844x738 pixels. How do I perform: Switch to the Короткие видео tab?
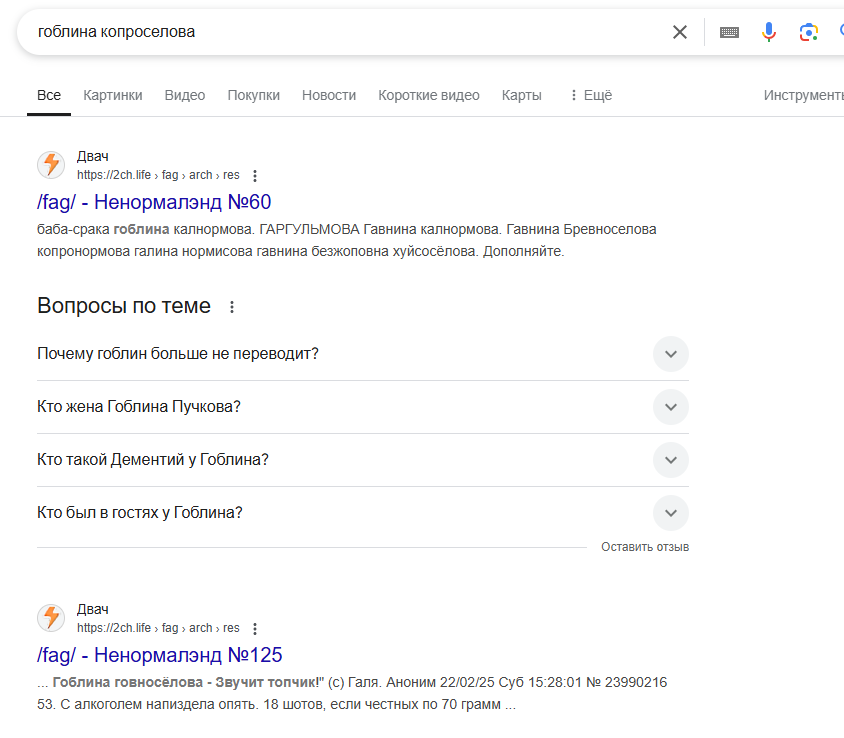(428, 95)
